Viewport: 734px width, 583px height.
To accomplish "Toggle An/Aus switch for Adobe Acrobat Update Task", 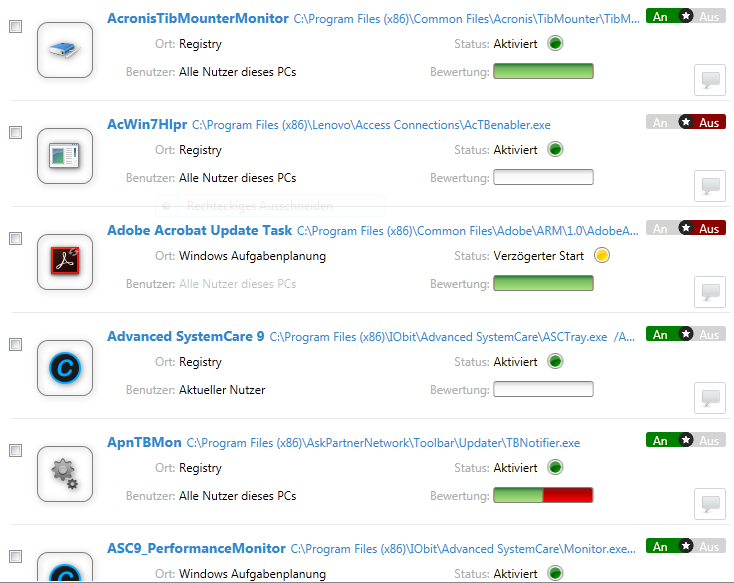I will (x=686, y=228).
